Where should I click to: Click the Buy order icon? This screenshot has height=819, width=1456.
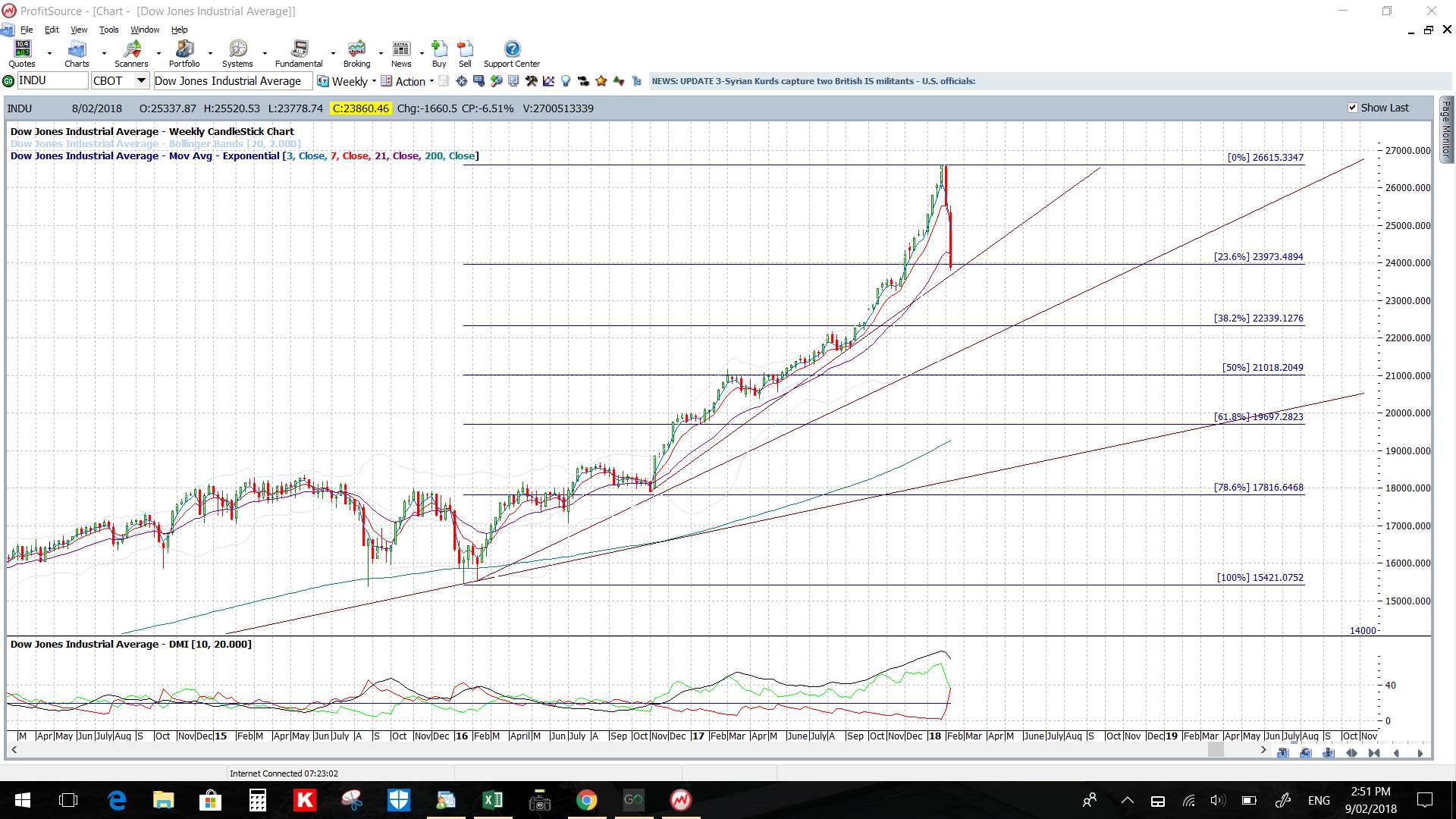pos(439,49)
